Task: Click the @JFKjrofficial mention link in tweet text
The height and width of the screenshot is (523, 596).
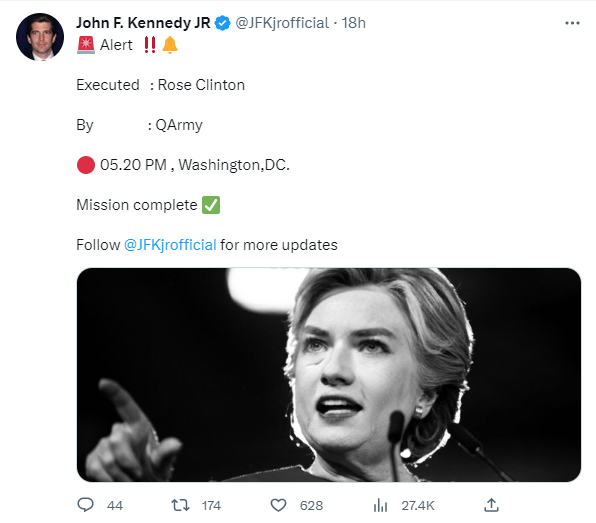Action: click(x=170, y=245)
